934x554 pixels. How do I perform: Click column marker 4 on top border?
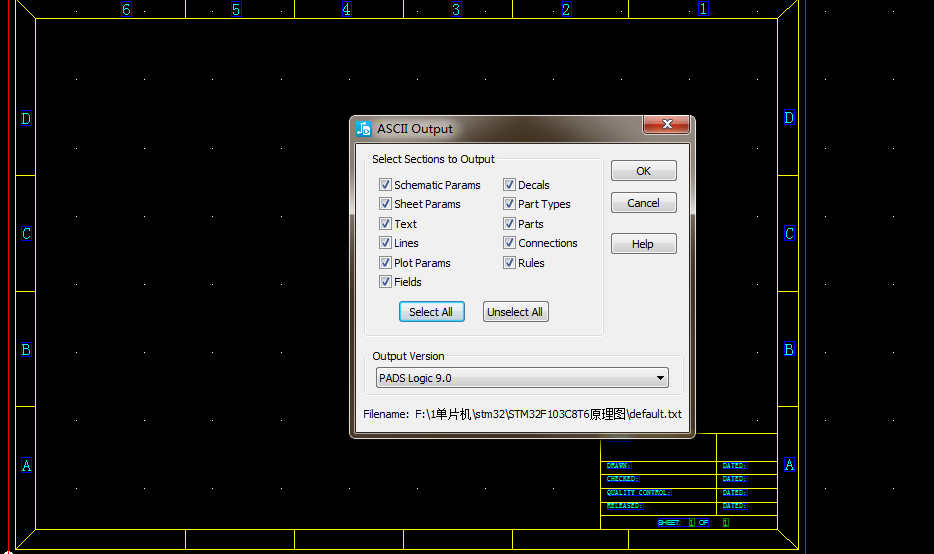pyautogui.click(x=347, y=9)
